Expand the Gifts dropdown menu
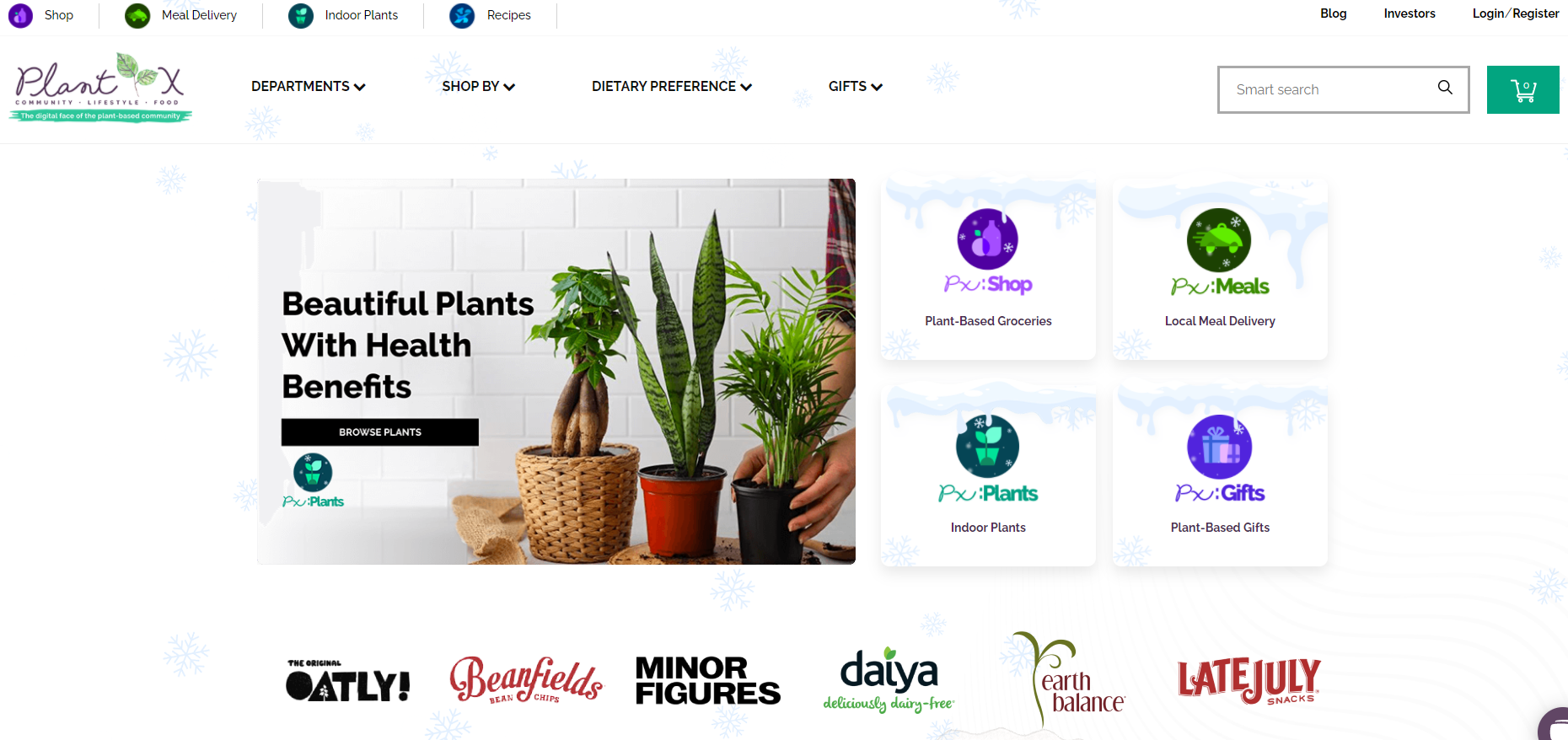 point(855,86)
